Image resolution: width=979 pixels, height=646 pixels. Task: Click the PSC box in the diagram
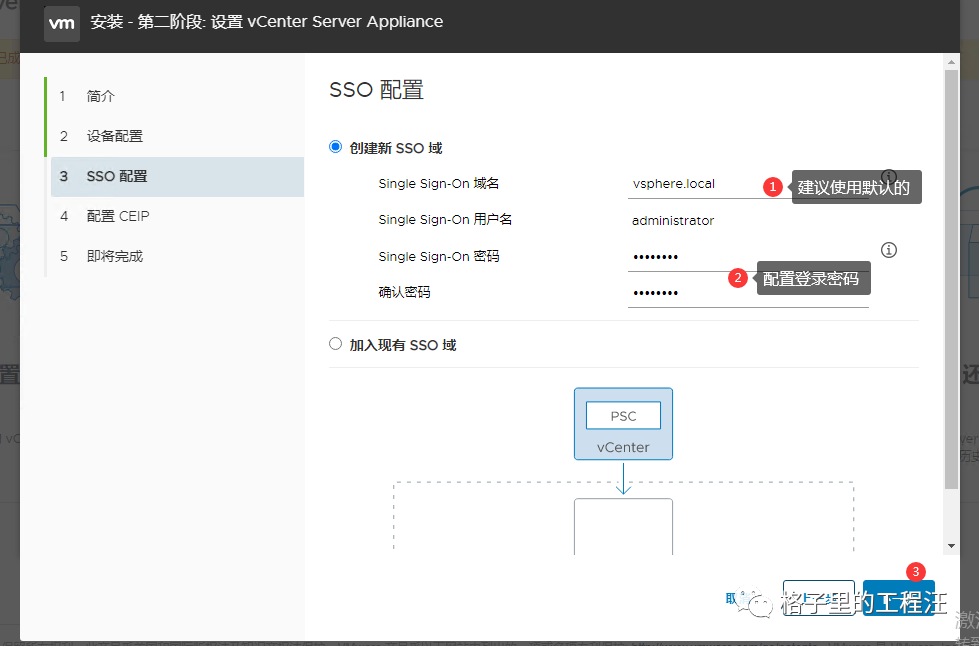(x=623, y=416)
